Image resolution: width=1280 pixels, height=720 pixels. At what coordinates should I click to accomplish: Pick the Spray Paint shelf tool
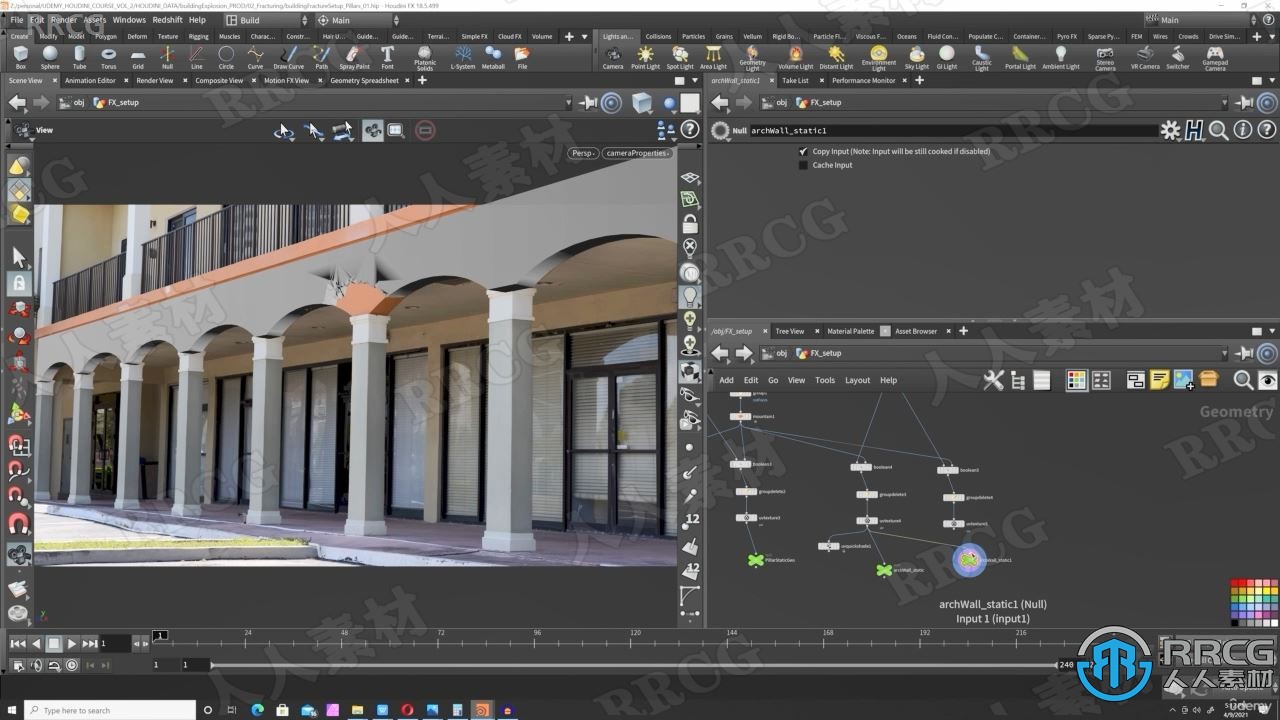(x=354, y=57)
